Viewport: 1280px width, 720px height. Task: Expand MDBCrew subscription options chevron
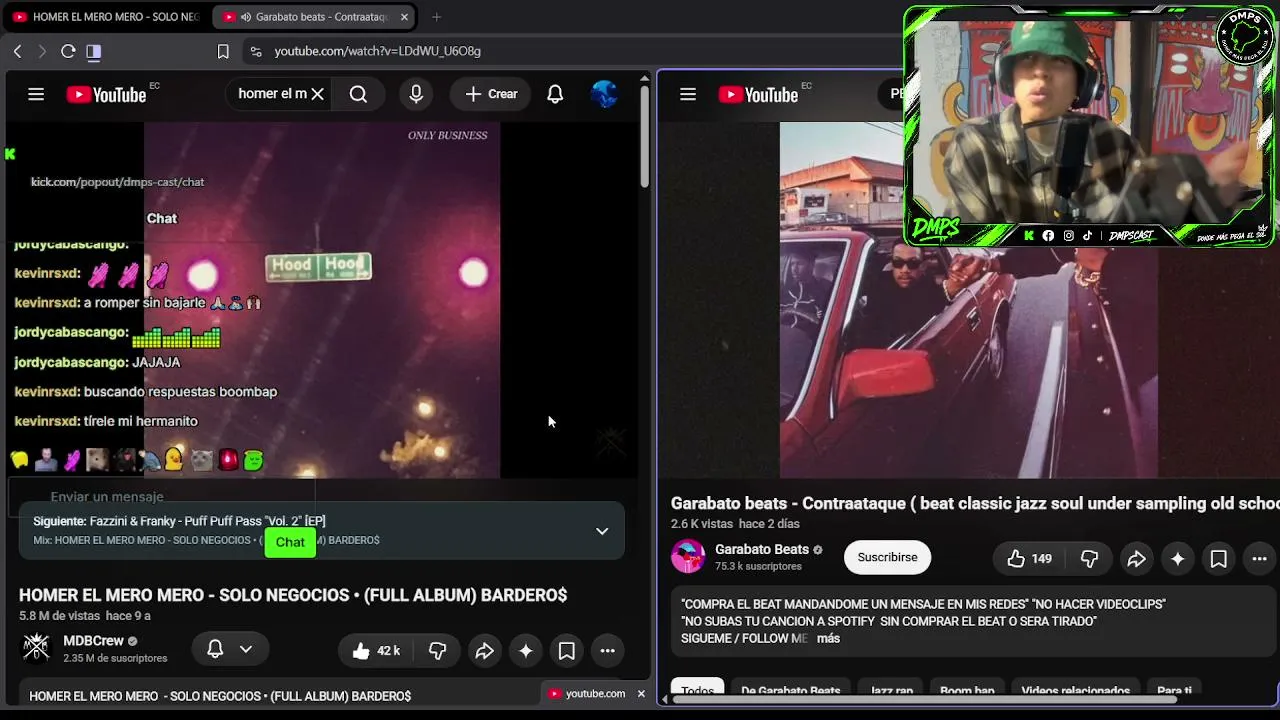(x=245, y=649)
